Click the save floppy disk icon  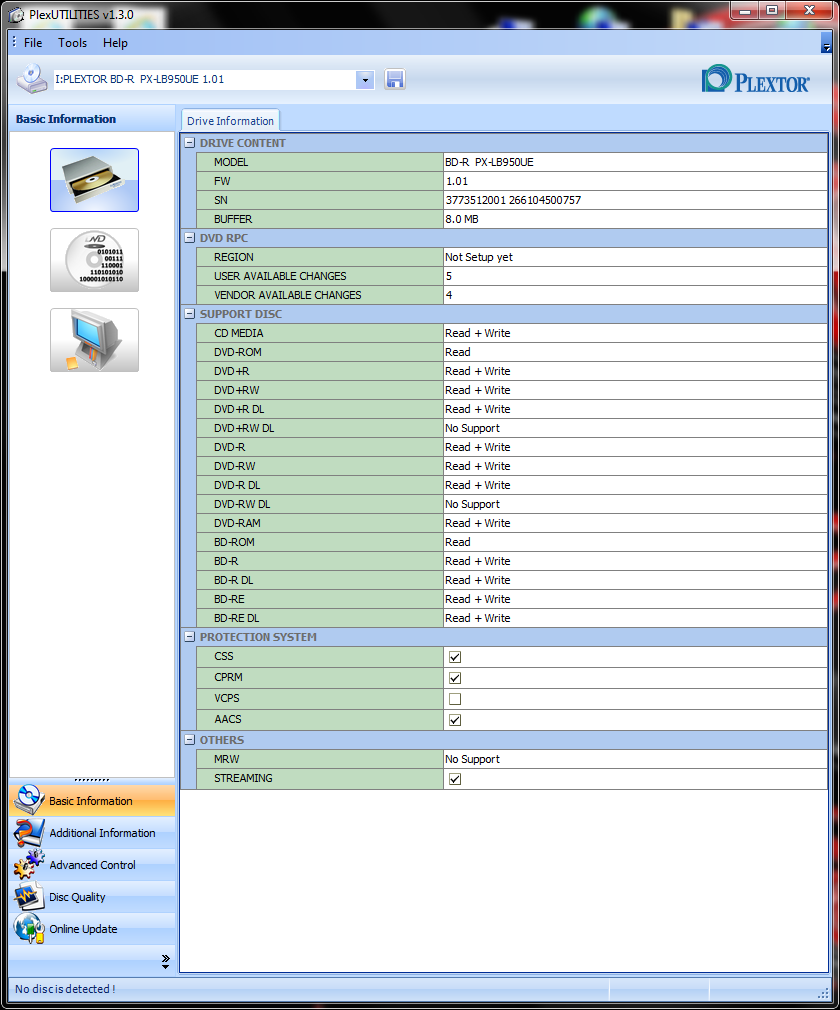(395, 79)
